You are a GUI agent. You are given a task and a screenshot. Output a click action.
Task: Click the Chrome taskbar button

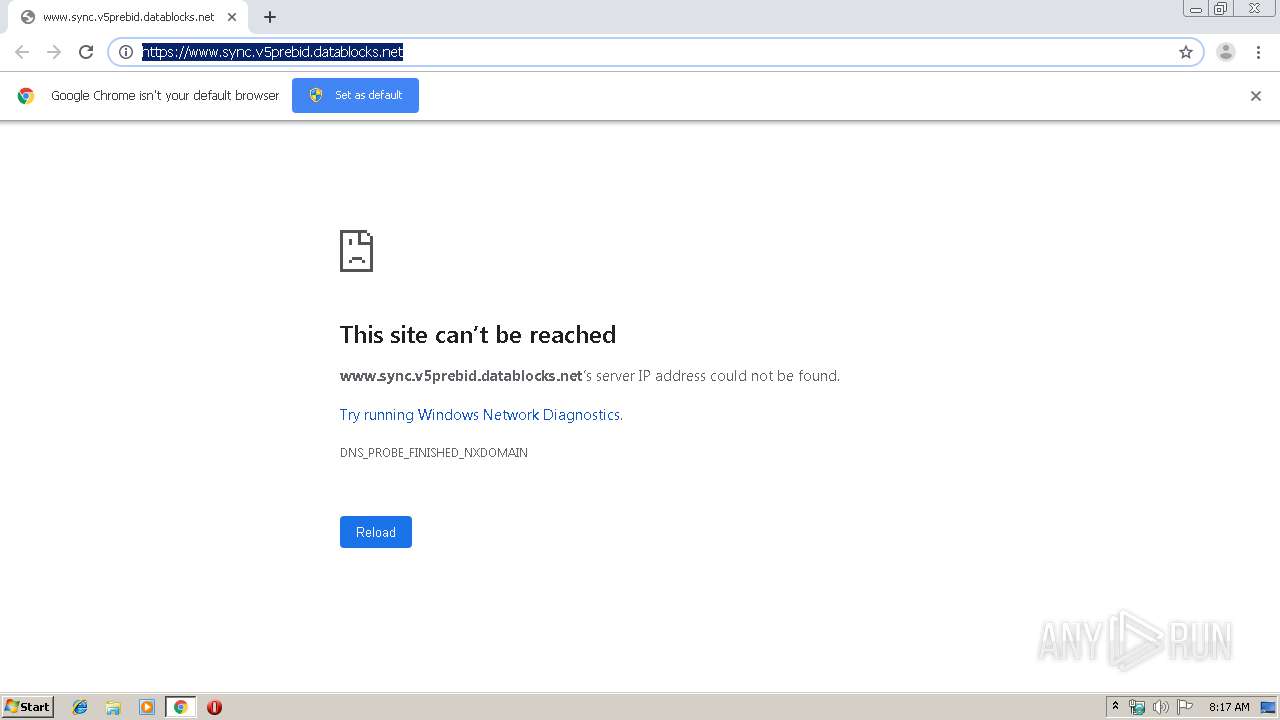pos(180,707)
